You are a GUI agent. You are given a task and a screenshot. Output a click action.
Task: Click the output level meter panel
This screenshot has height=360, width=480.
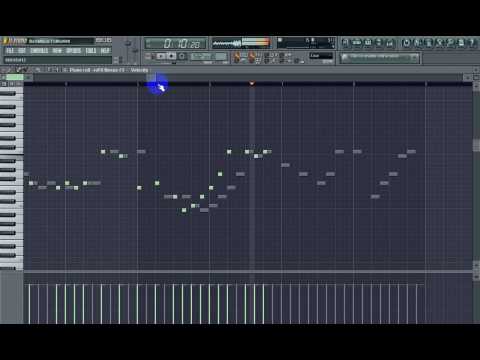[241, 43]
